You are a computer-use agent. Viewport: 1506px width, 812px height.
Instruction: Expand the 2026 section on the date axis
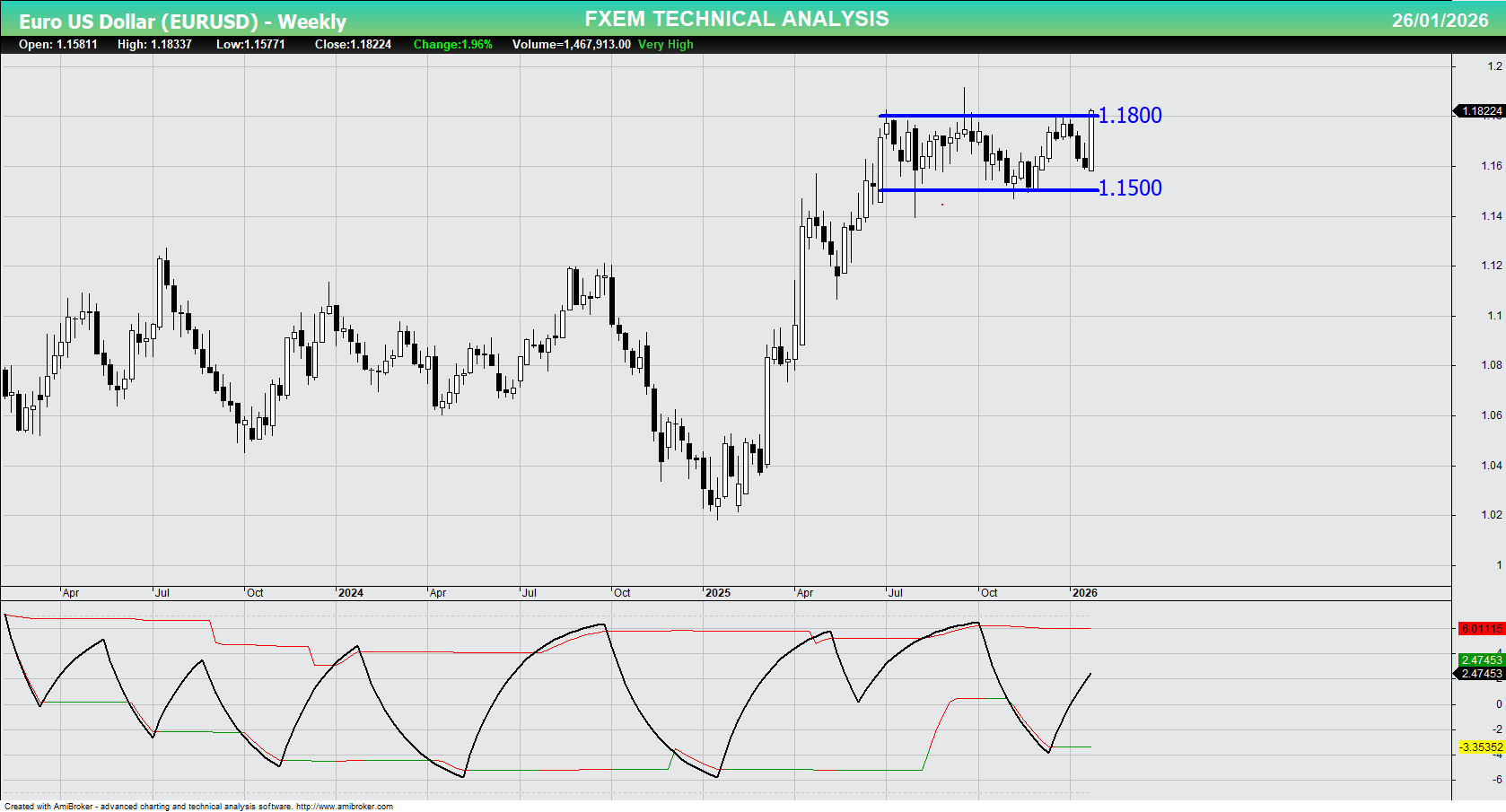(1086, 593)
